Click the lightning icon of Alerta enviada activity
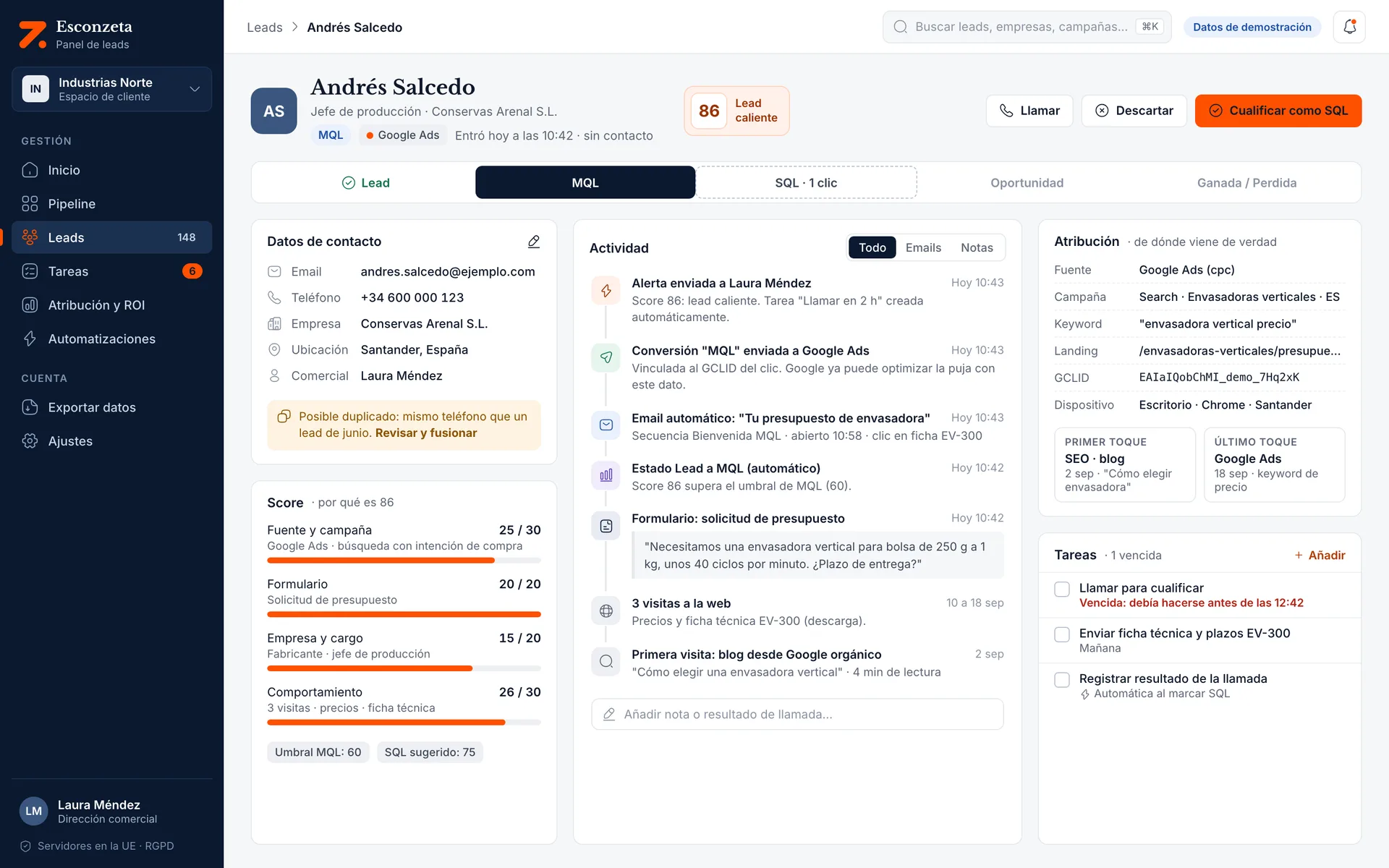Viewport: 1389px width, 868px height. coord(606,291)
